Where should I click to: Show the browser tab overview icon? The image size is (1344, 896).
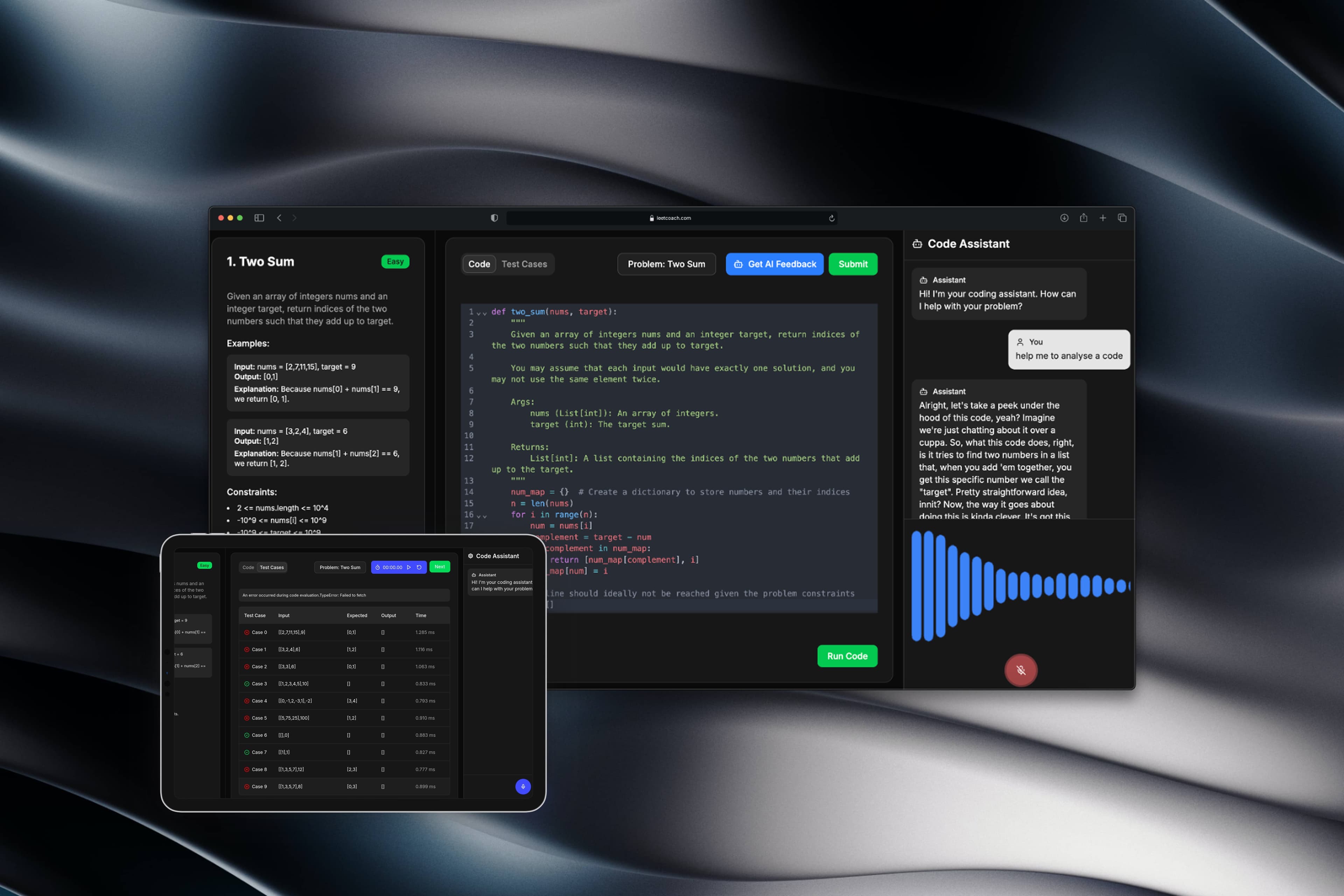point(1122,218)
